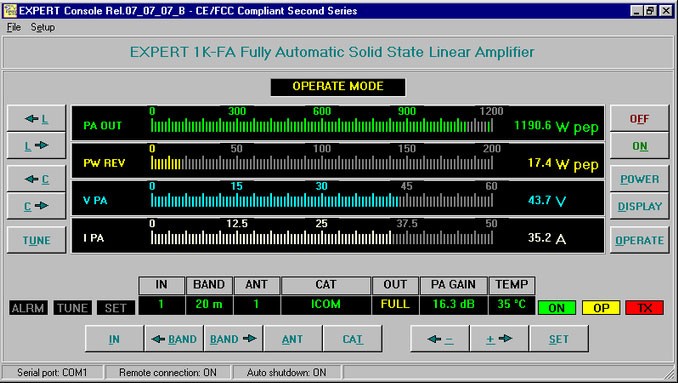Viewport: 678px width, 383px height.
Task: Step to next band with BAND right-arrow
Action: pyautogui.click(x=233, y=339)
